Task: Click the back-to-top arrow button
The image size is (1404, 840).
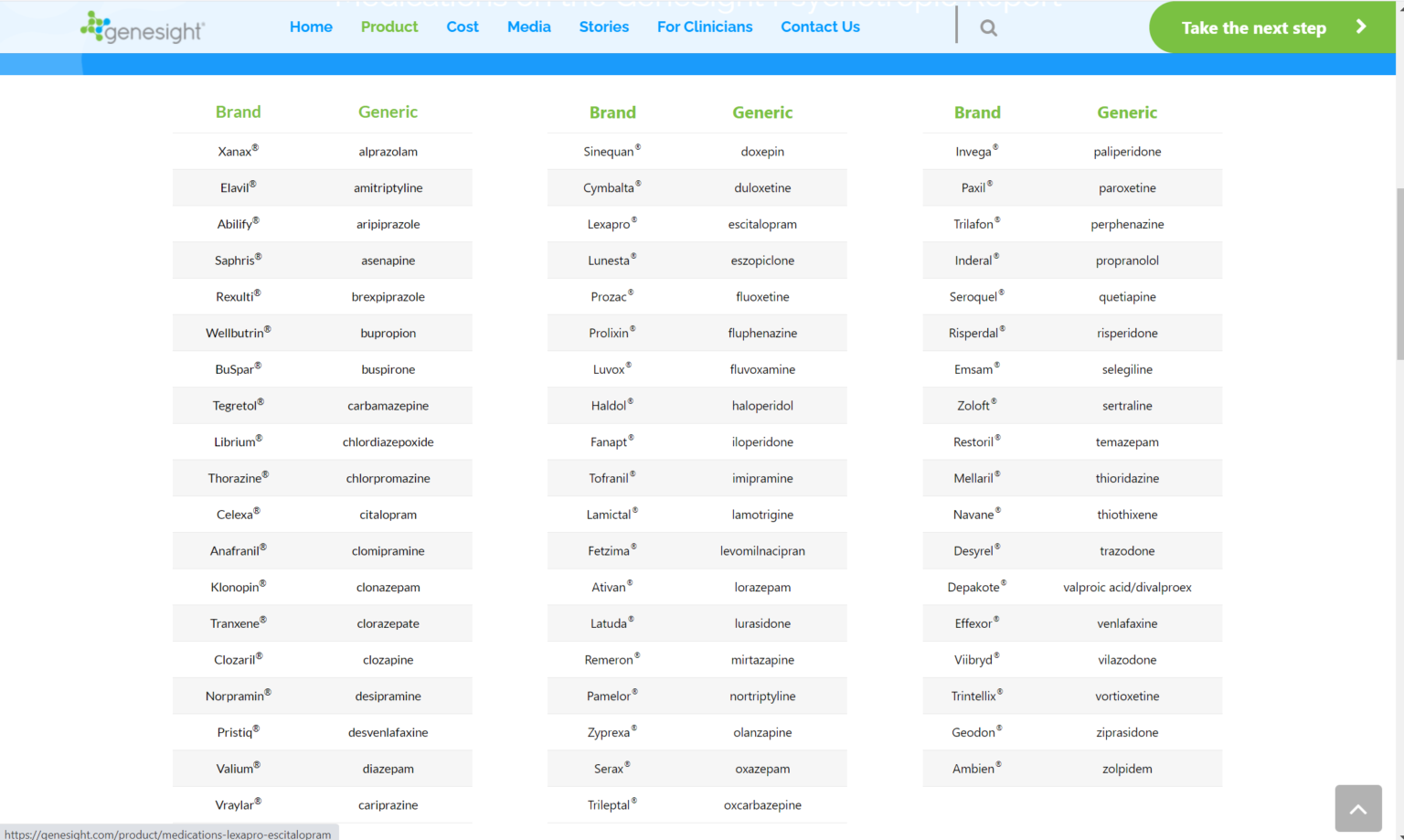Action: point(1357,808)
